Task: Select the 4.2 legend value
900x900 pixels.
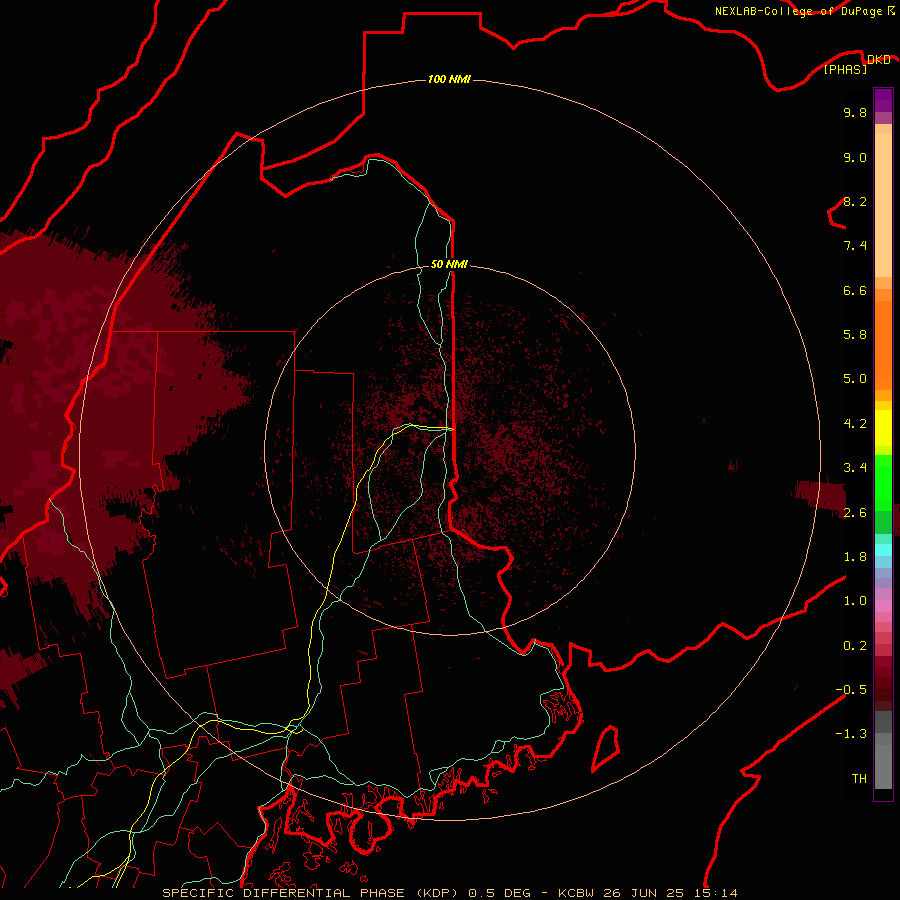Action: [855, 424]
